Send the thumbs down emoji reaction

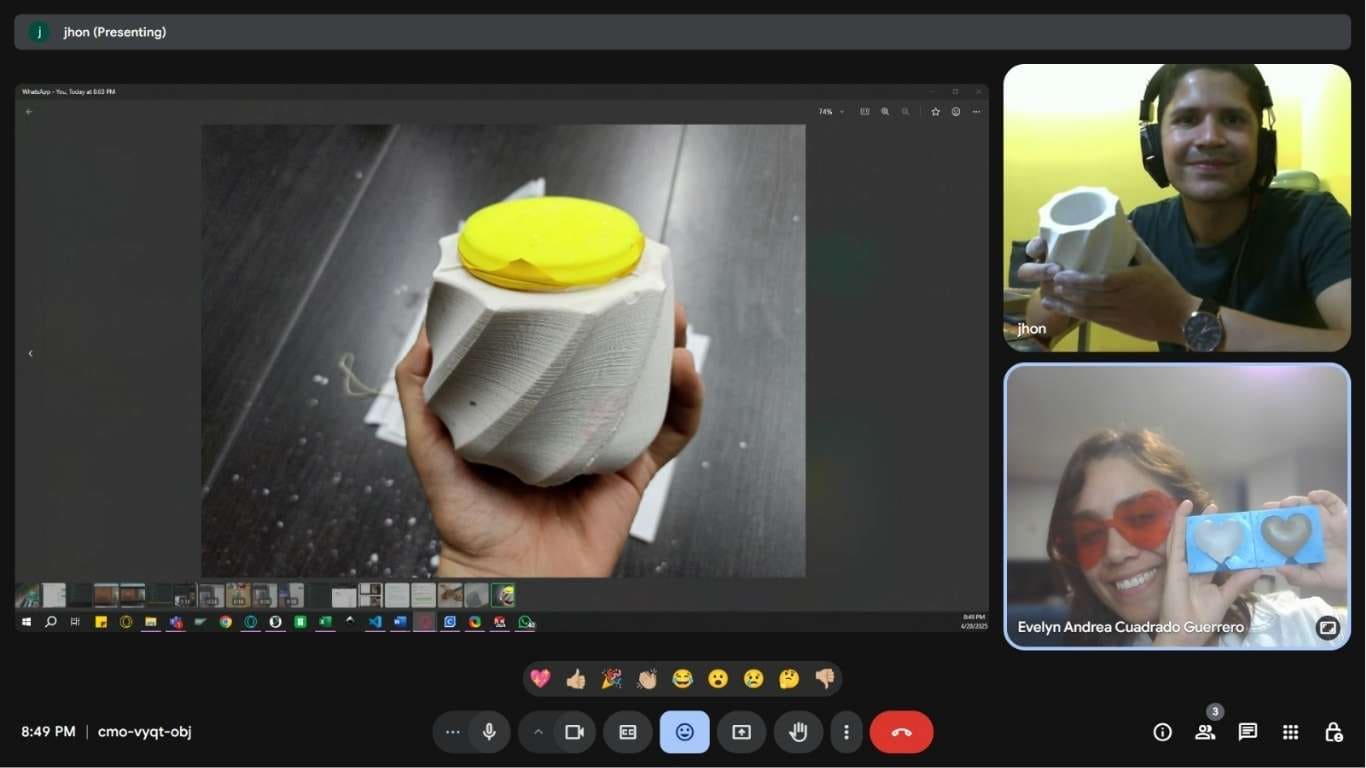click(824, 679)
